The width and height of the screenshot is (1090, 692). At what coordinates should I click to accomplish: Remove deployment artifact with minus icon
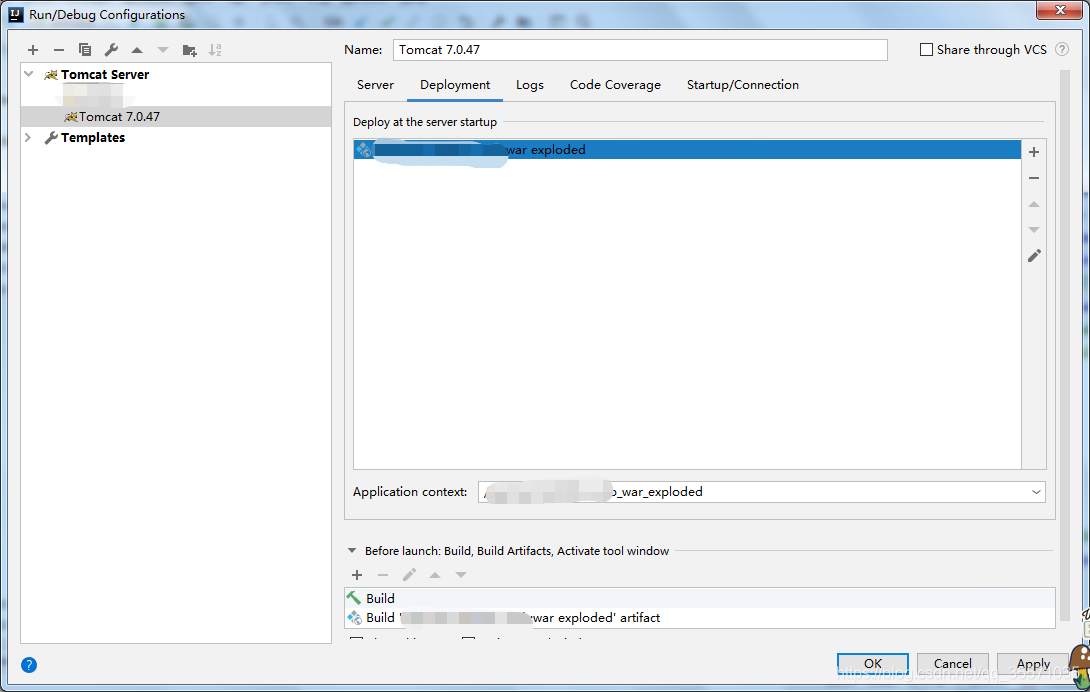pyautogui.click(x=1034, y=178)
